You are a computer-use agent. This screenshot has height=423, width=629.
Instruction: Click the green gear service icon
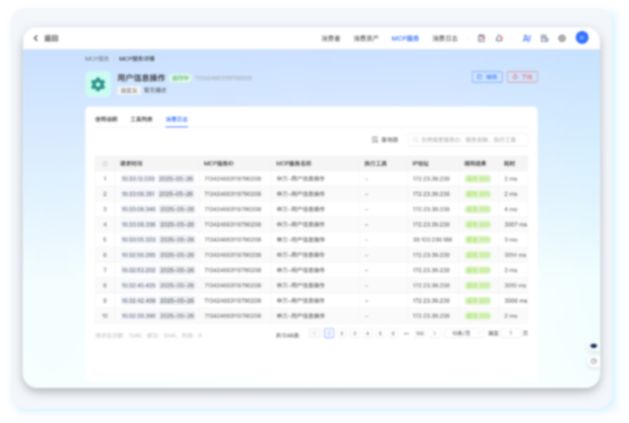point(98,84)
